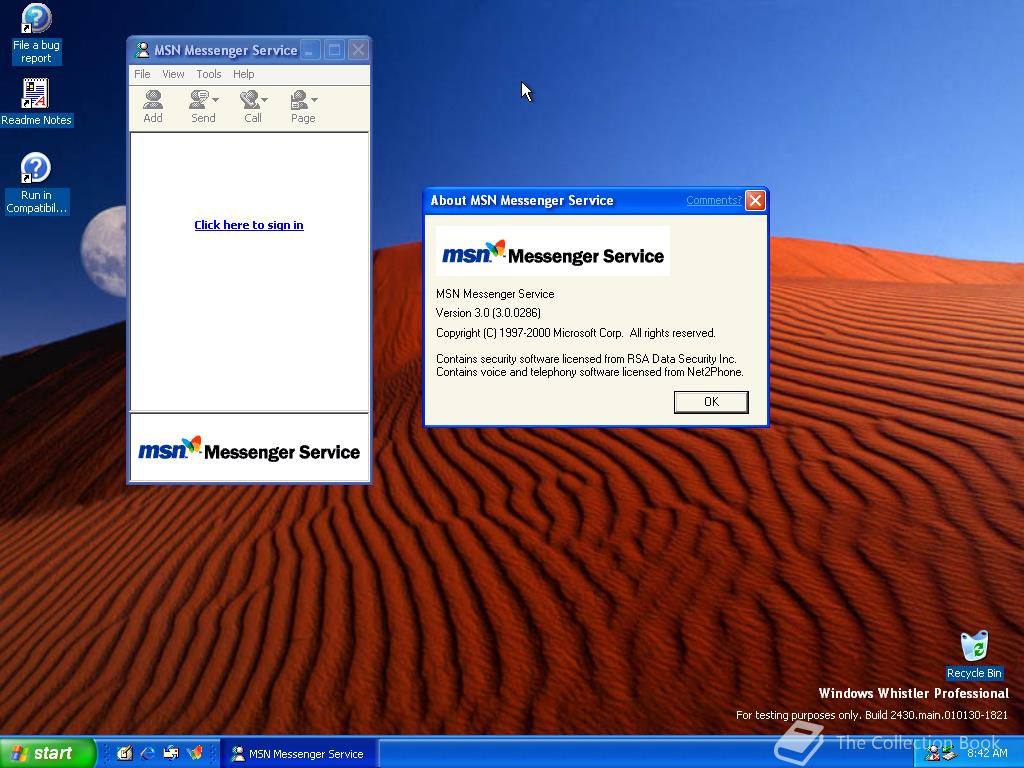
Task: Minimize the MSN Messenger Service window
Action: tap(310, 50)
